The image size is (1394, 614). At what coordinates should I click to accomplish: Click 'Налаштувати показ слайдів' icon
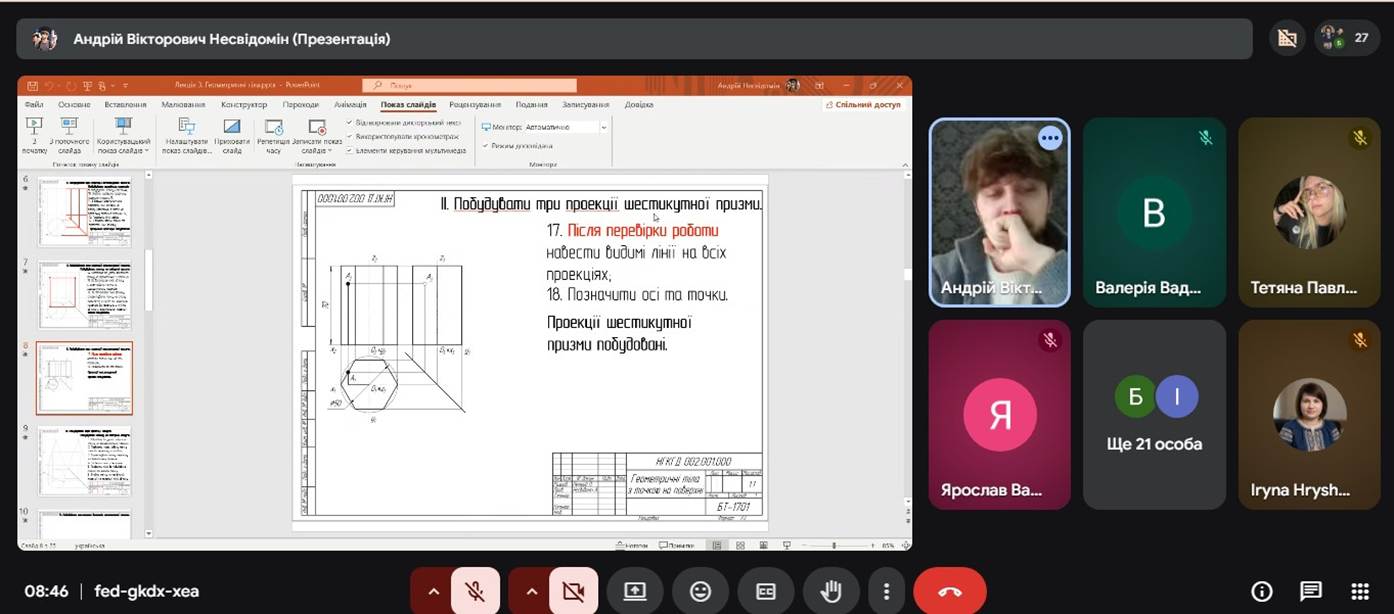[186, 126]
